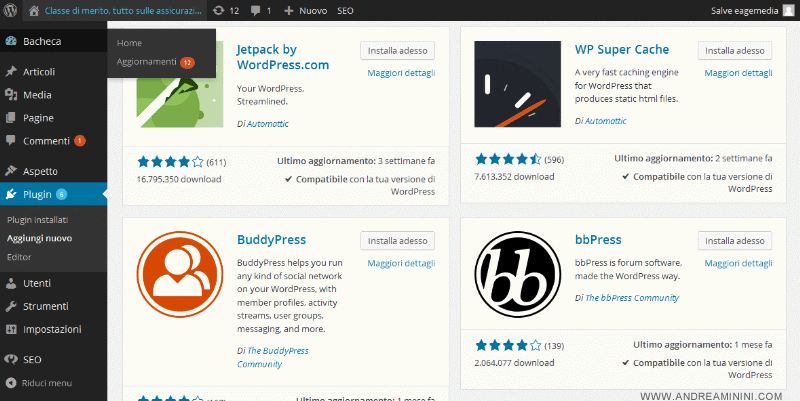800x401 pixels.
Task: Collapse the menu with Riduci menu arrow icon
Action: point(11,383)
